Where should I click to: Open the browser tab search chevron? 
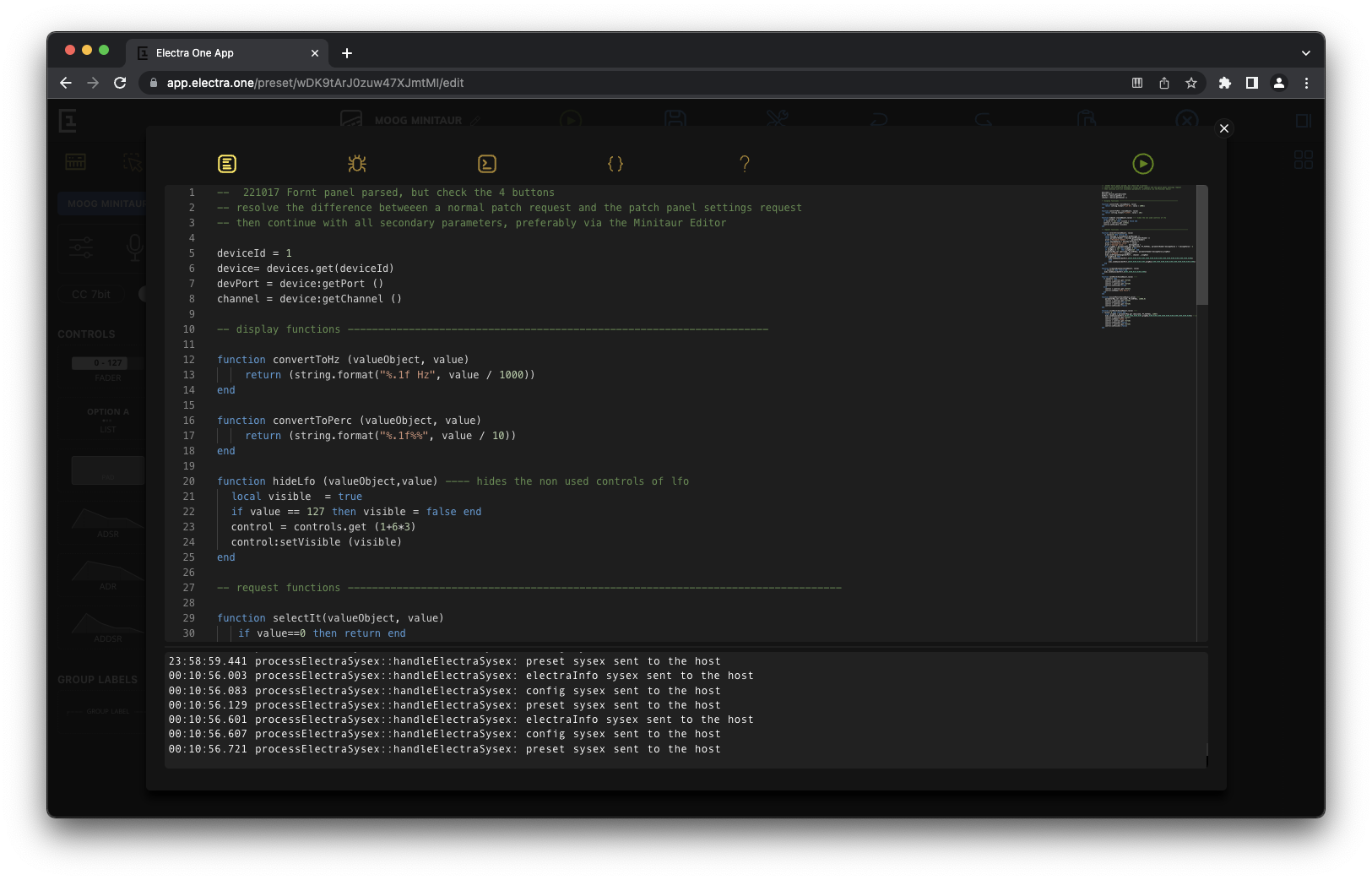1307,52
